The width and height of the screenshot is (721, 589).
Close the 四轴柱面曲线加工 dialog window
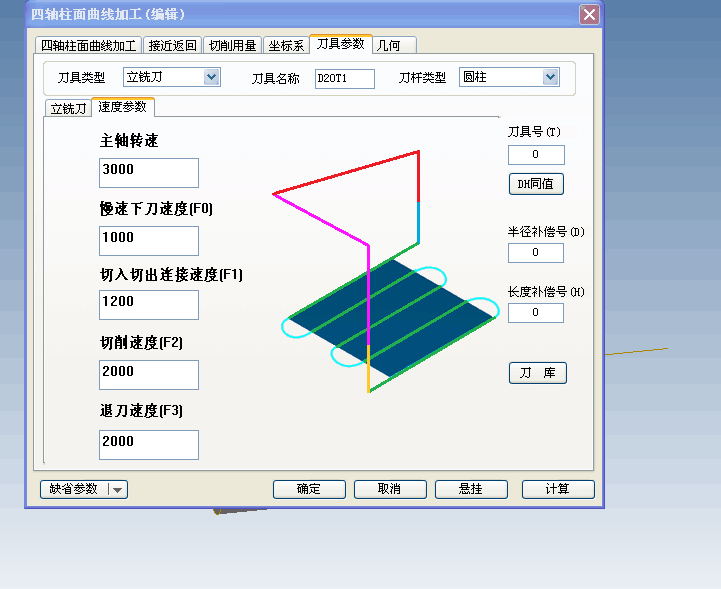click(589, 14)
